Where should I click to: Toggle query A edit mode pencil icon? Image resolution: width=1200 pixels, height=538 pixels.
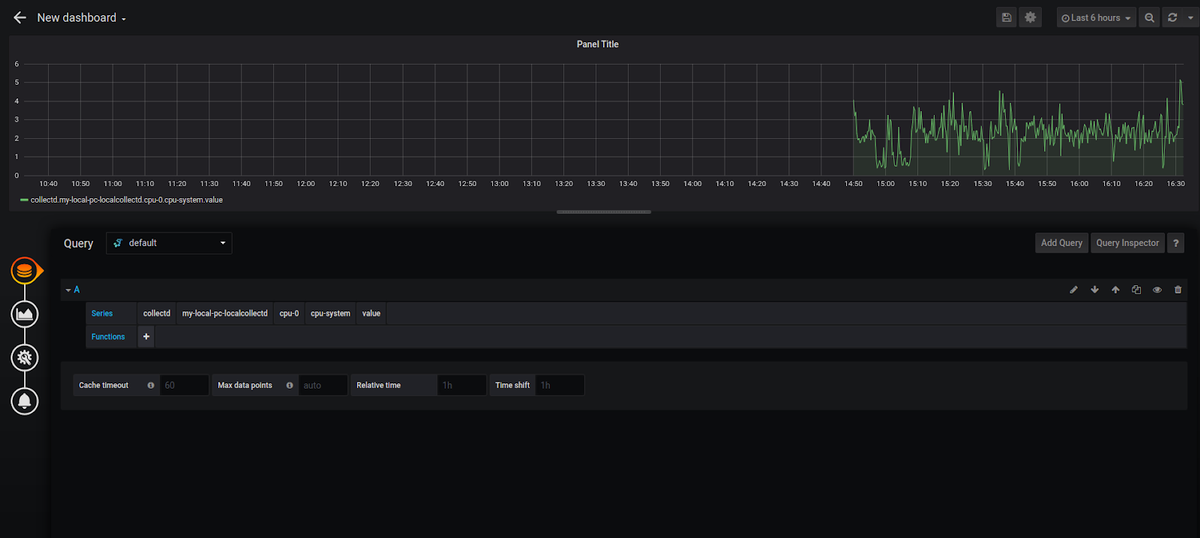point(1074,290)
